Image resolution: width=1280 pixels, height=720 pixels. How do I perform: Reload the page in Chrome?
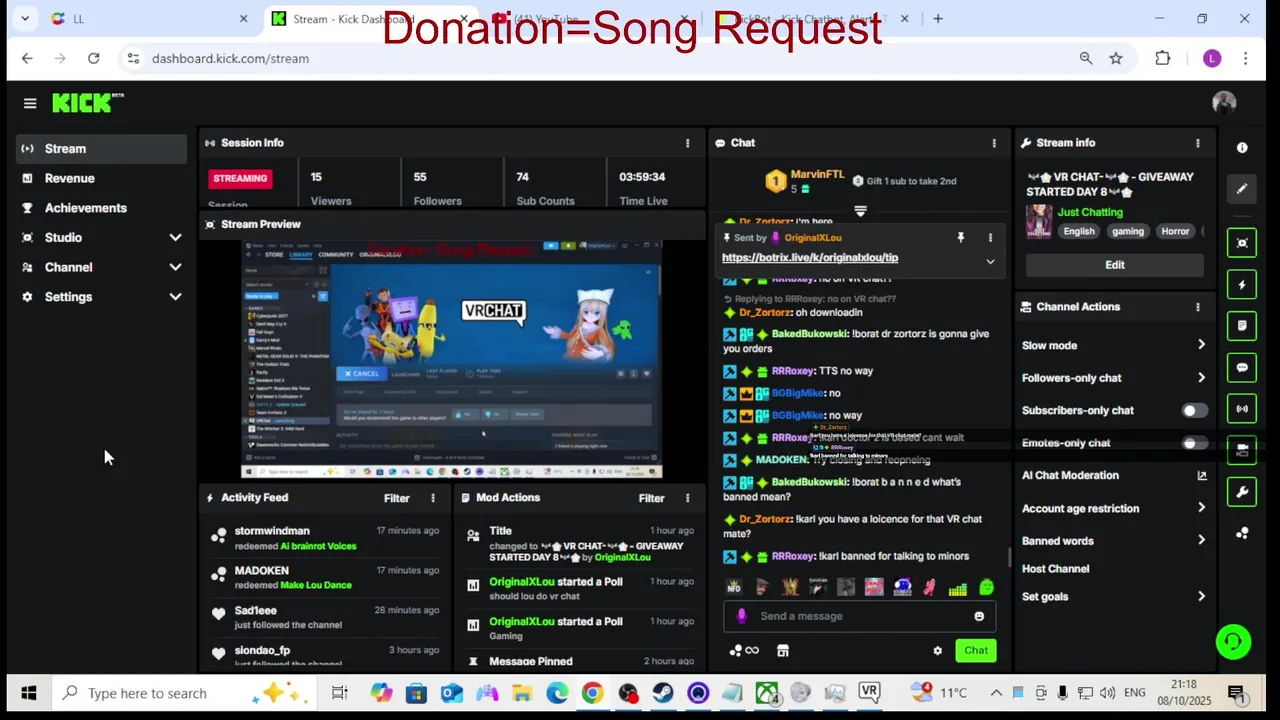coord(93,58)
